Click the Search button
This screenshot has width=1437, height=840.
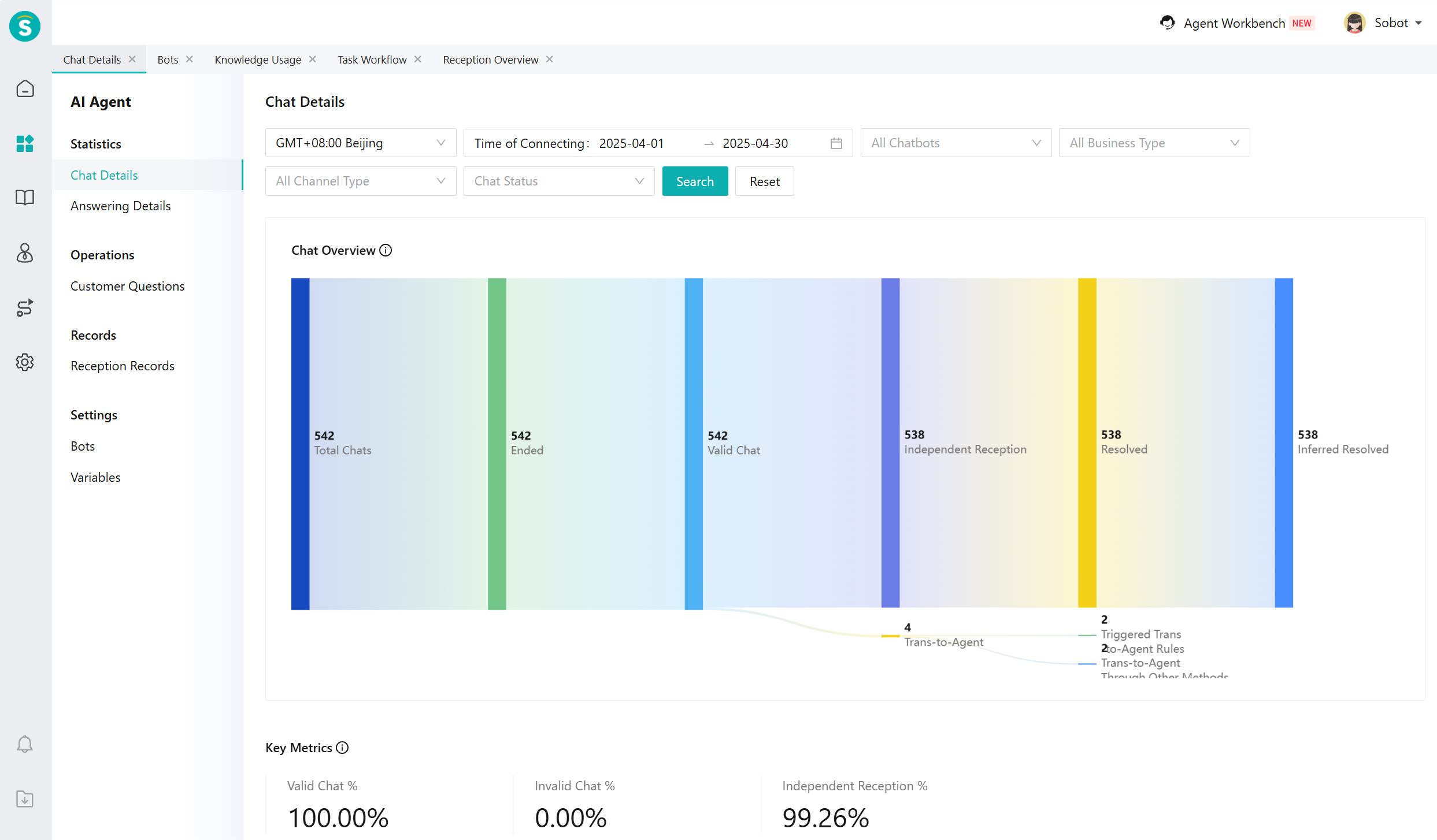[695, 181]
